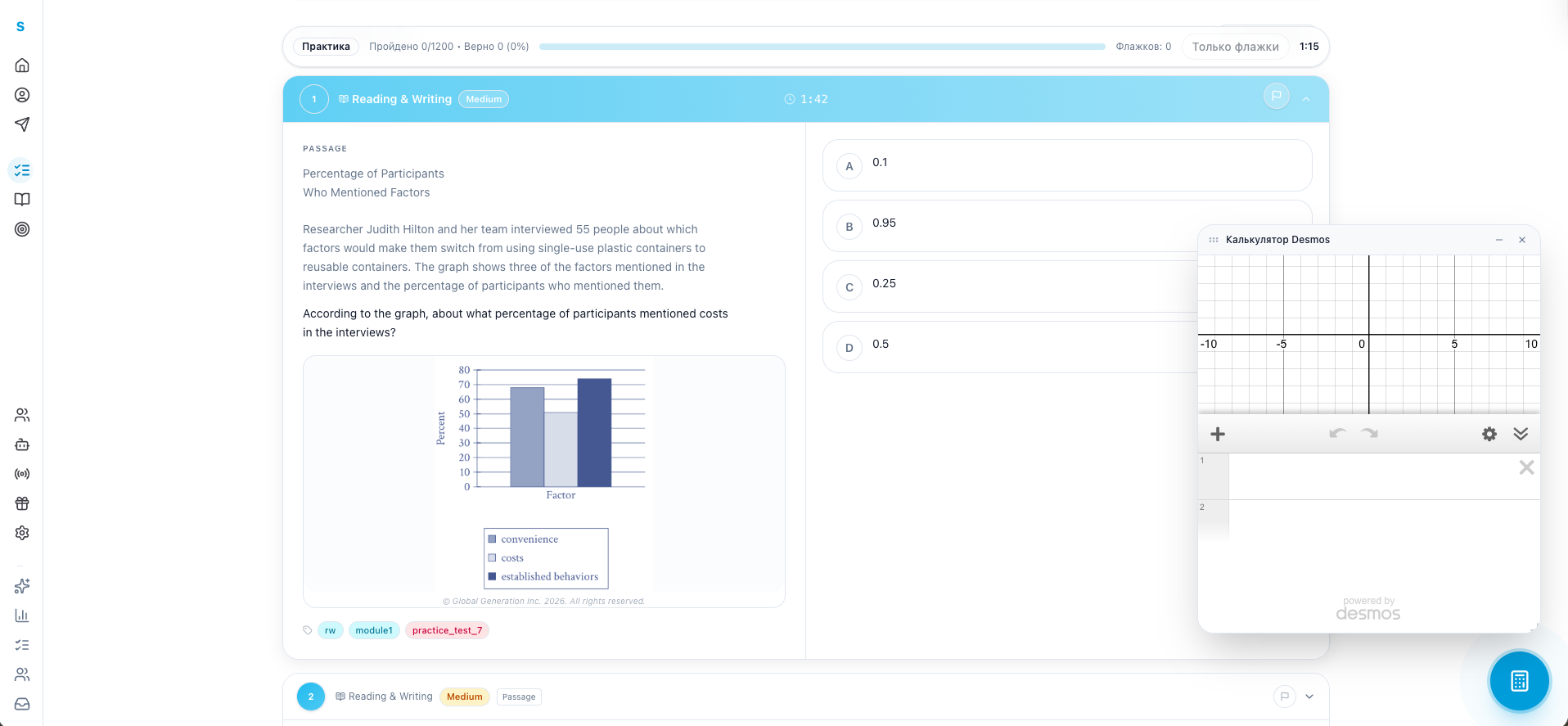Click the Desmos add item plus button
Screen dimensions: 1568x726
click(x=1218, y=434)
